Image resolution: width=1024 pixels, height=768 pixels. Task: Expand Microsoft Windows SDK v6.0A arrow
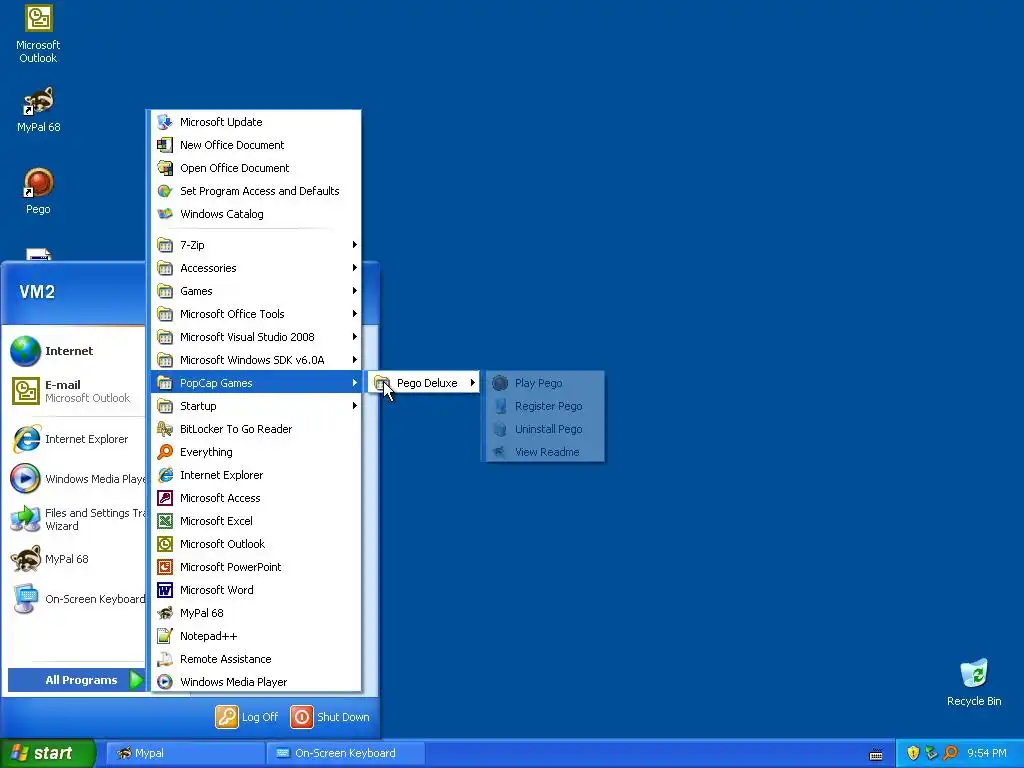click(x=355, y=360)
